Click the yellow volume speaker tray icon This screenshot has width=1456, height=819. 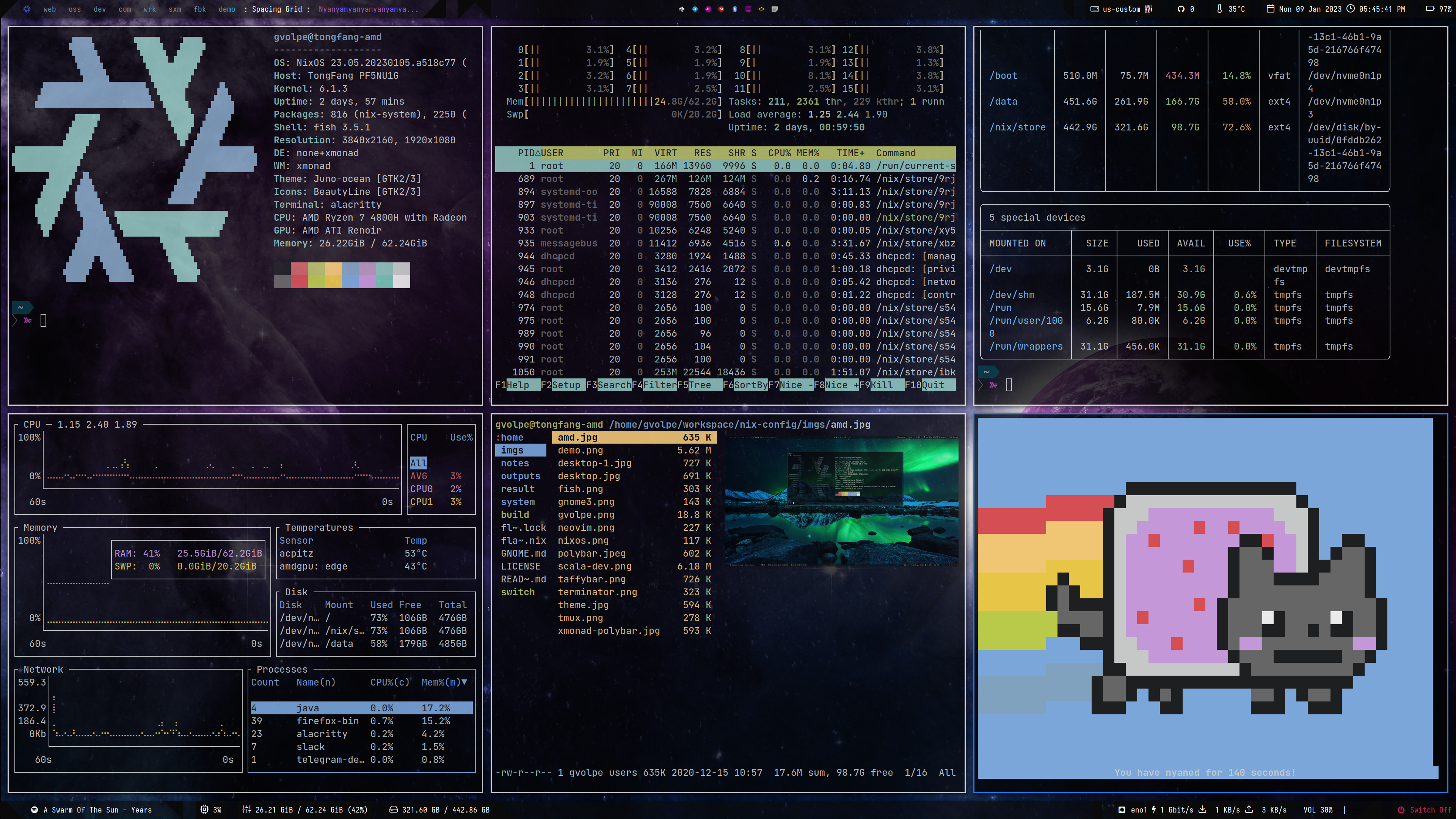(761, 9)
